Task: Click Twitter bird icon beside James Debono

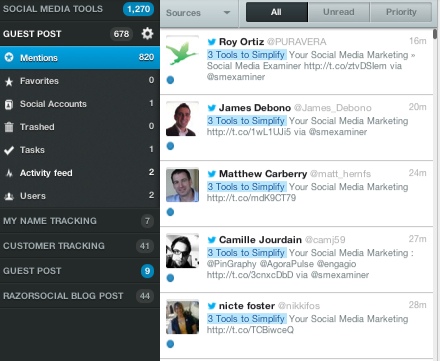Action: [x=212, y=108]
